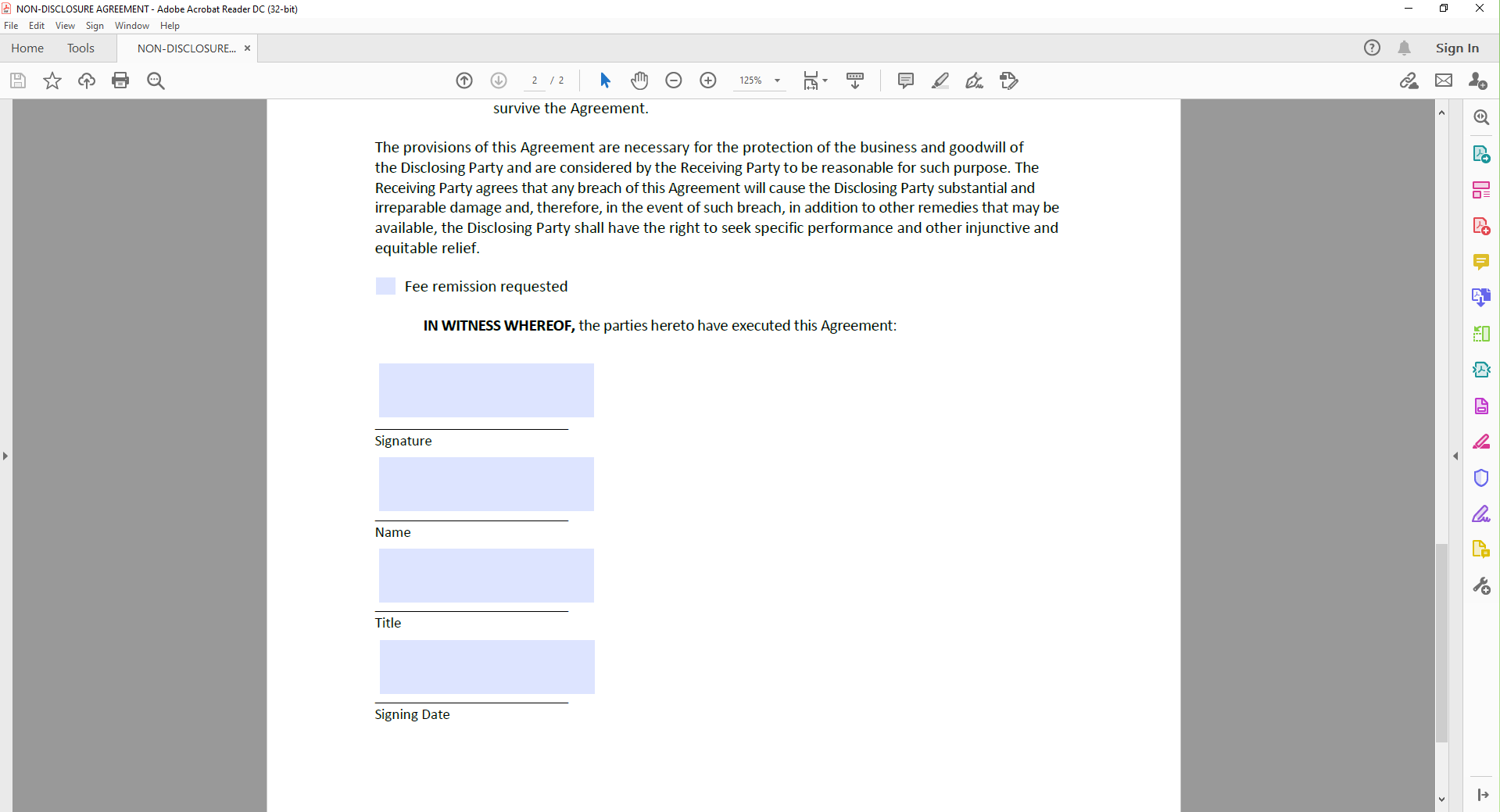Add a sticky note comment
This screenshot has height=812, width=1500.
(x=905, y=80)
